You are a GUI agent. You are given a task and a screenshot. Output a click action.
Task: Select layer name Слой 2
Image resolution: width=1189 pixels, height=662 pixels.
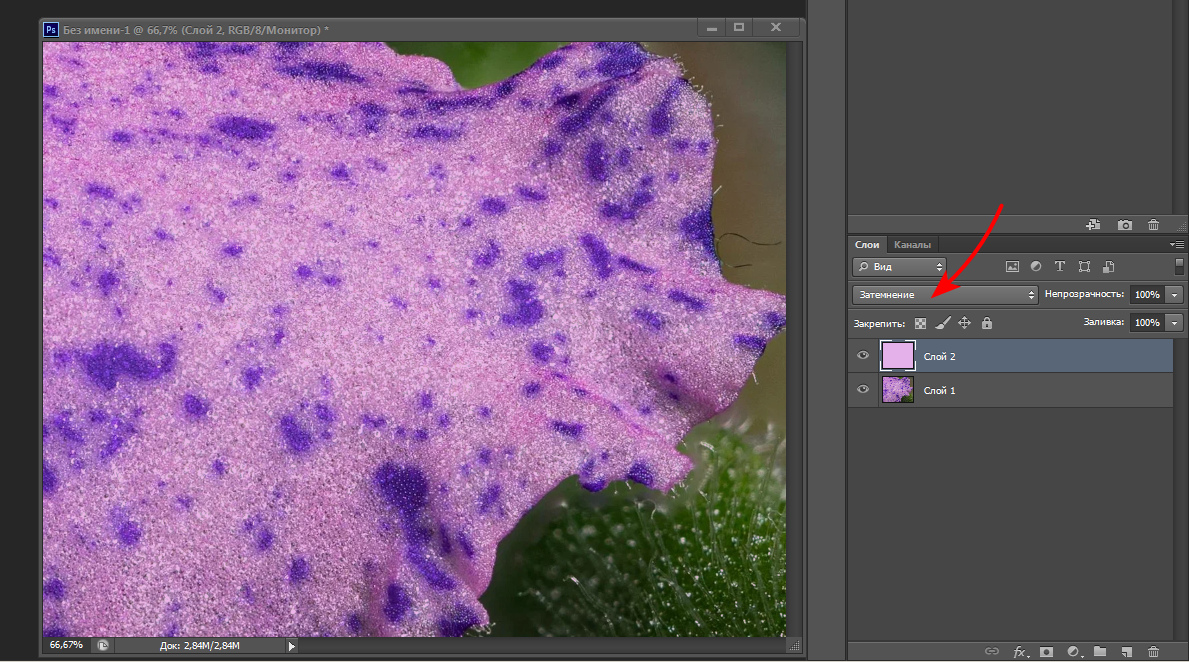point(940,356)
